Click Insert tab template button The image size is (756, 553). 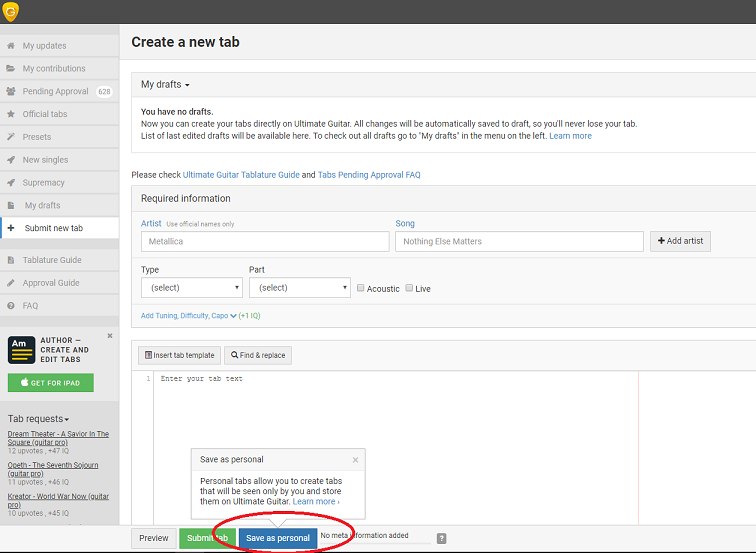[179, 355]
